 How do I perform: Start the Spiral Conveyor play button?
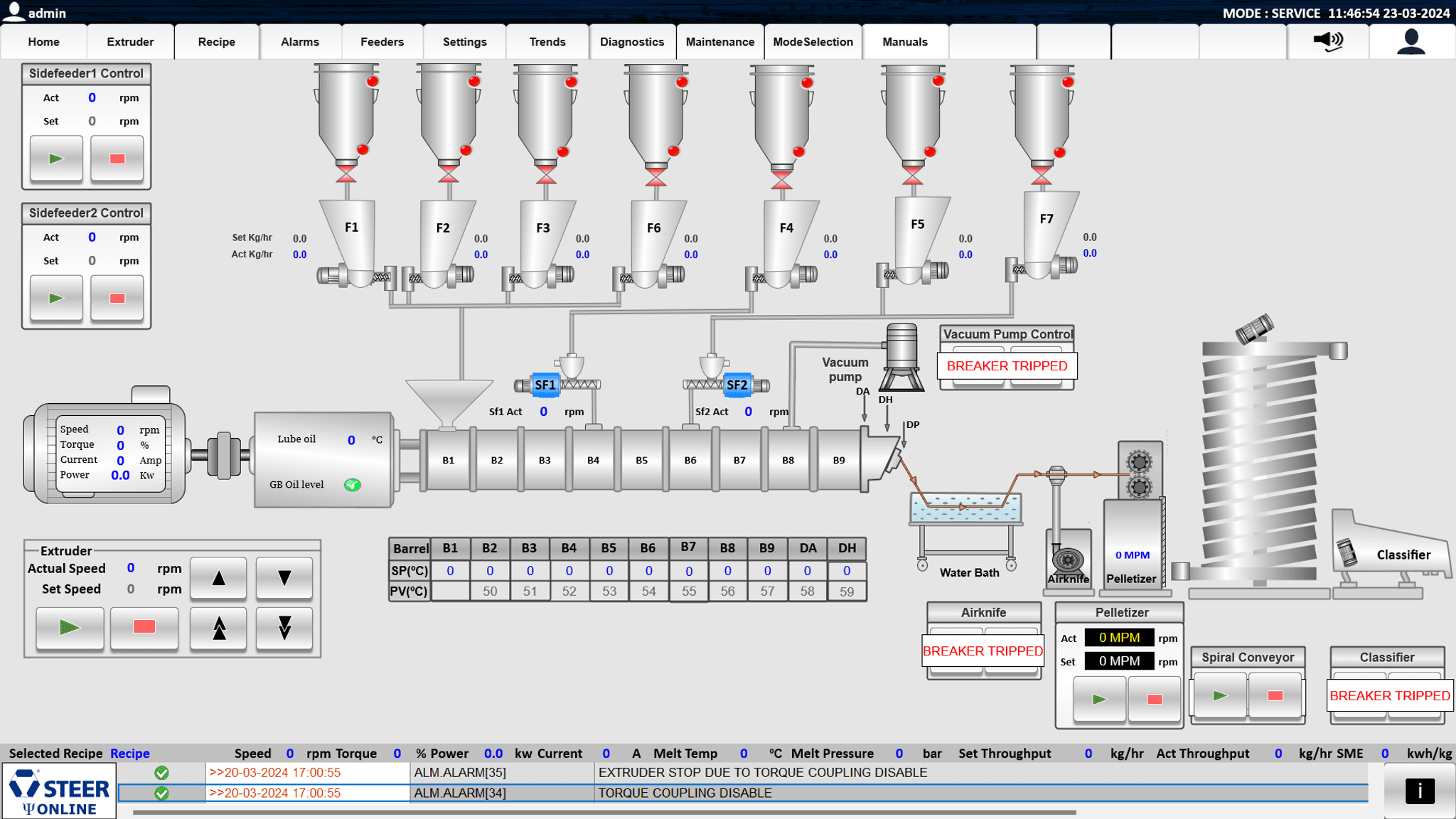tap(1220, 695)
